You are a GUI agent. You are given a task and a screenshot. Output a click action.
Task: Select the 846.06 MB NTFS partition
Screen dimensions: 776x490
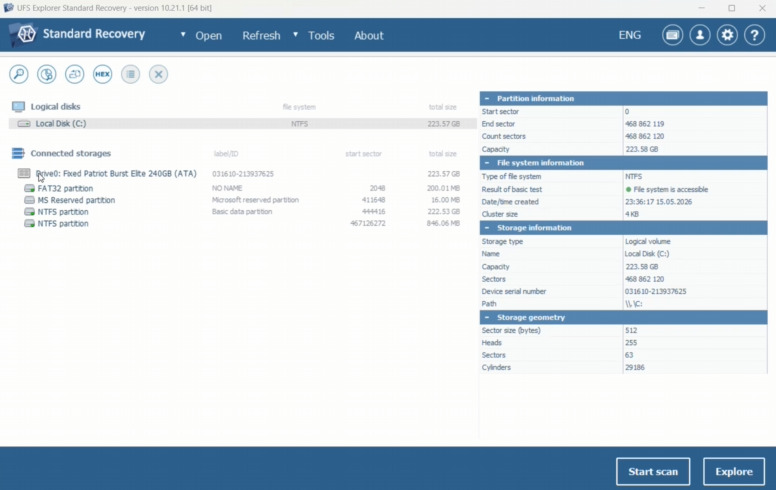(x=242, y=224)
